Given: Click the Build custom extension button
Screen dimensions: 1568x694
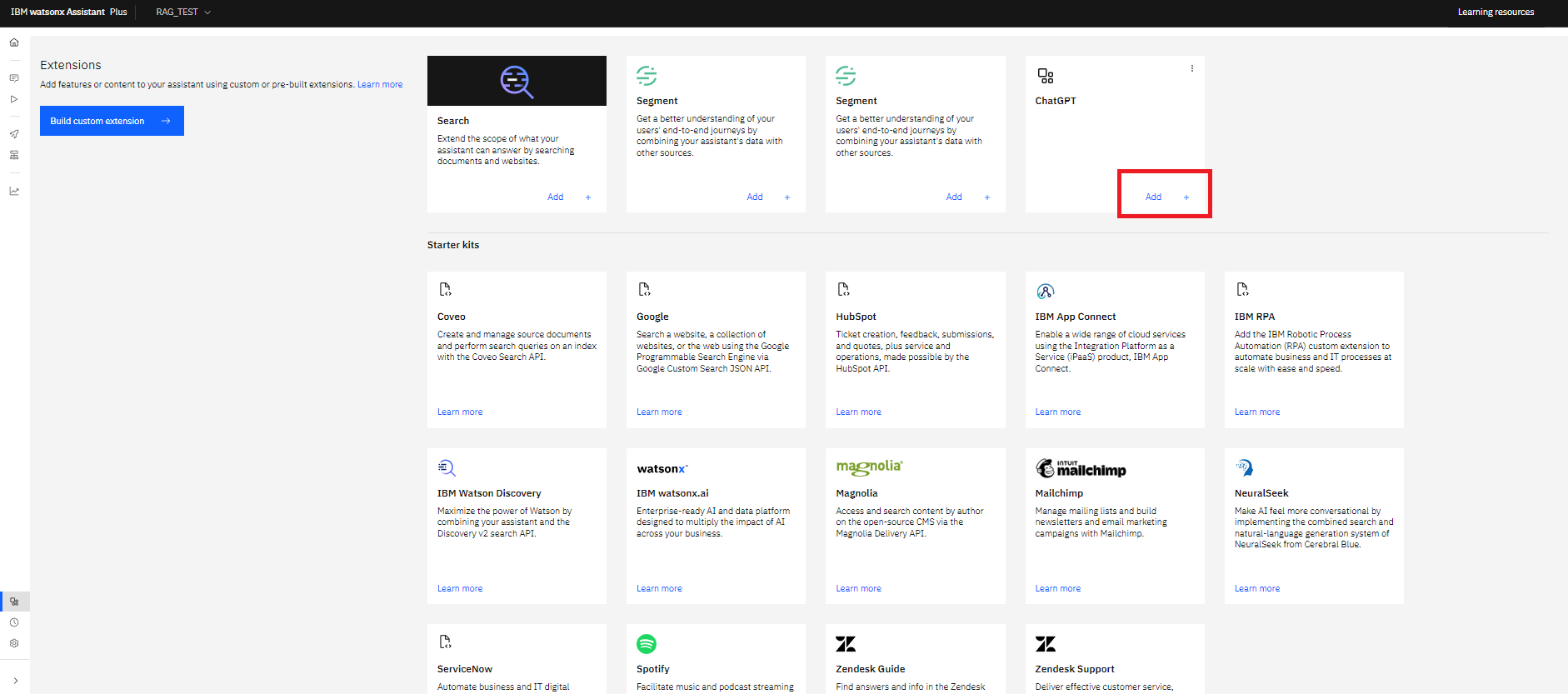Looking at the screenshot, I should tap(112, 121).
